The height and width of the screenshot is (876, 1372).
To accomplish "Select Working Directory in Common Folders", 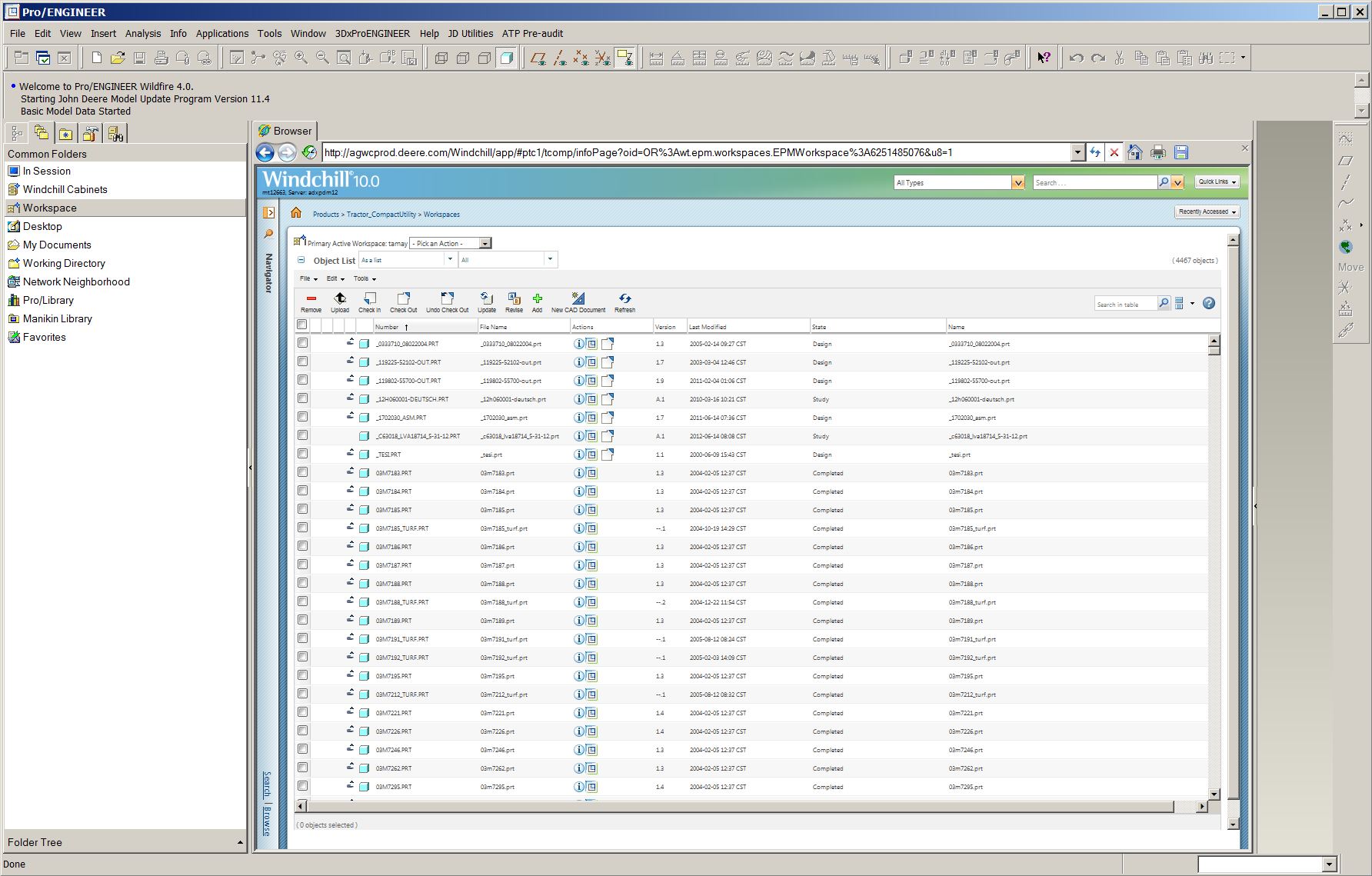I will [x=64, y=263].
